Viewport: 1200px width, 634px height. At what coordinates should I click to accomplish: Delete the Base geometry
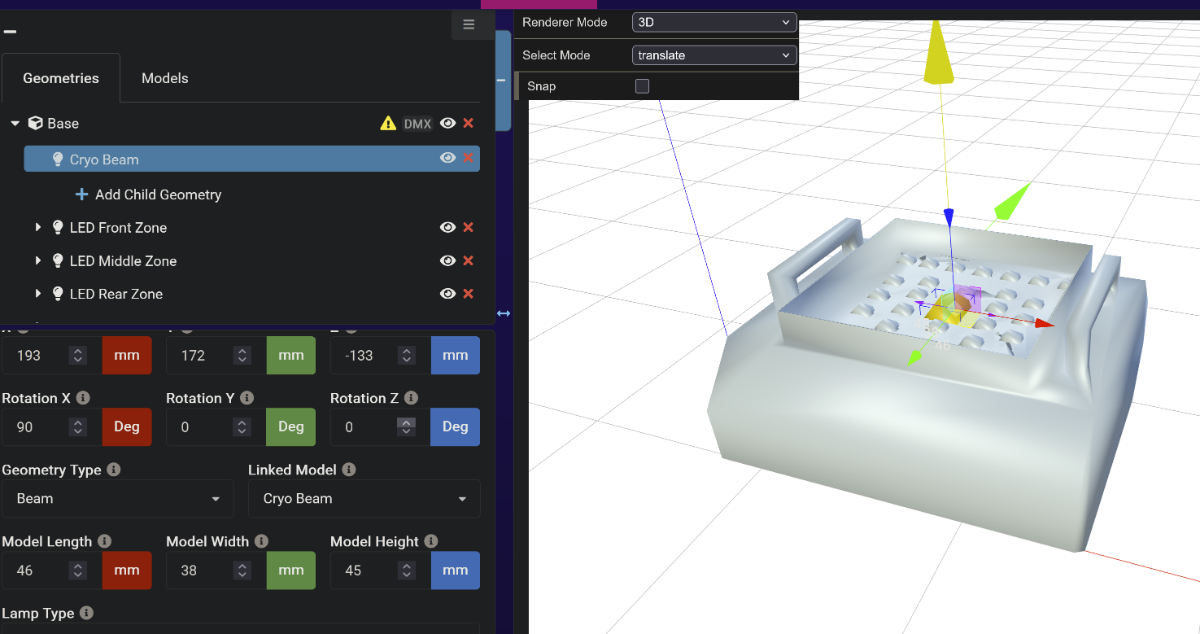pyautogui.click(x=468, y=123)
